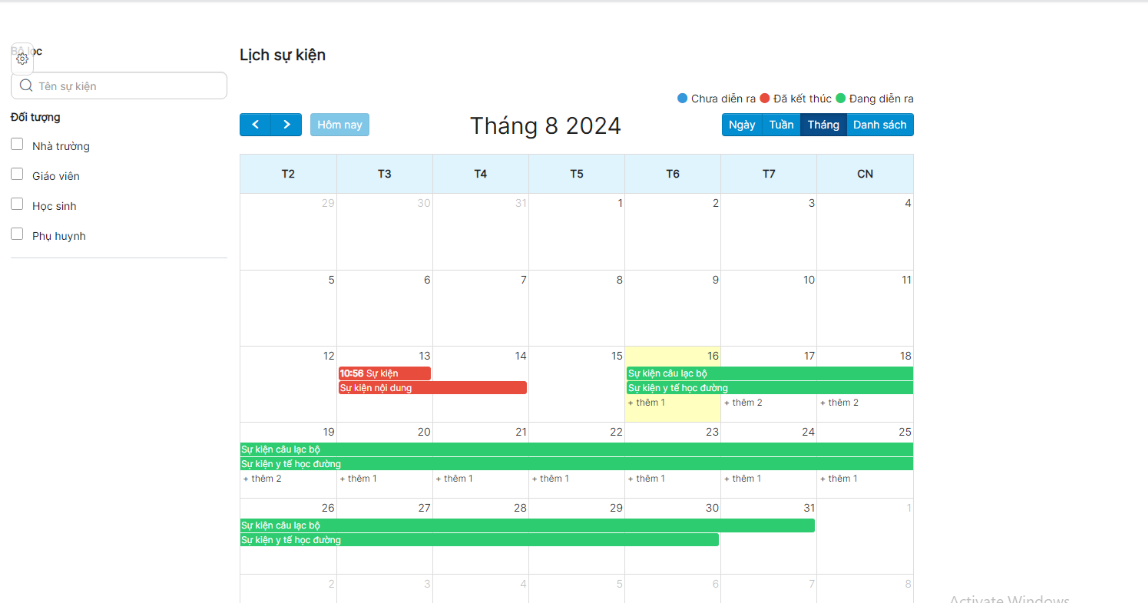
Task: Switch to "Tuần" week view
Action: click(x=781, y=125)
